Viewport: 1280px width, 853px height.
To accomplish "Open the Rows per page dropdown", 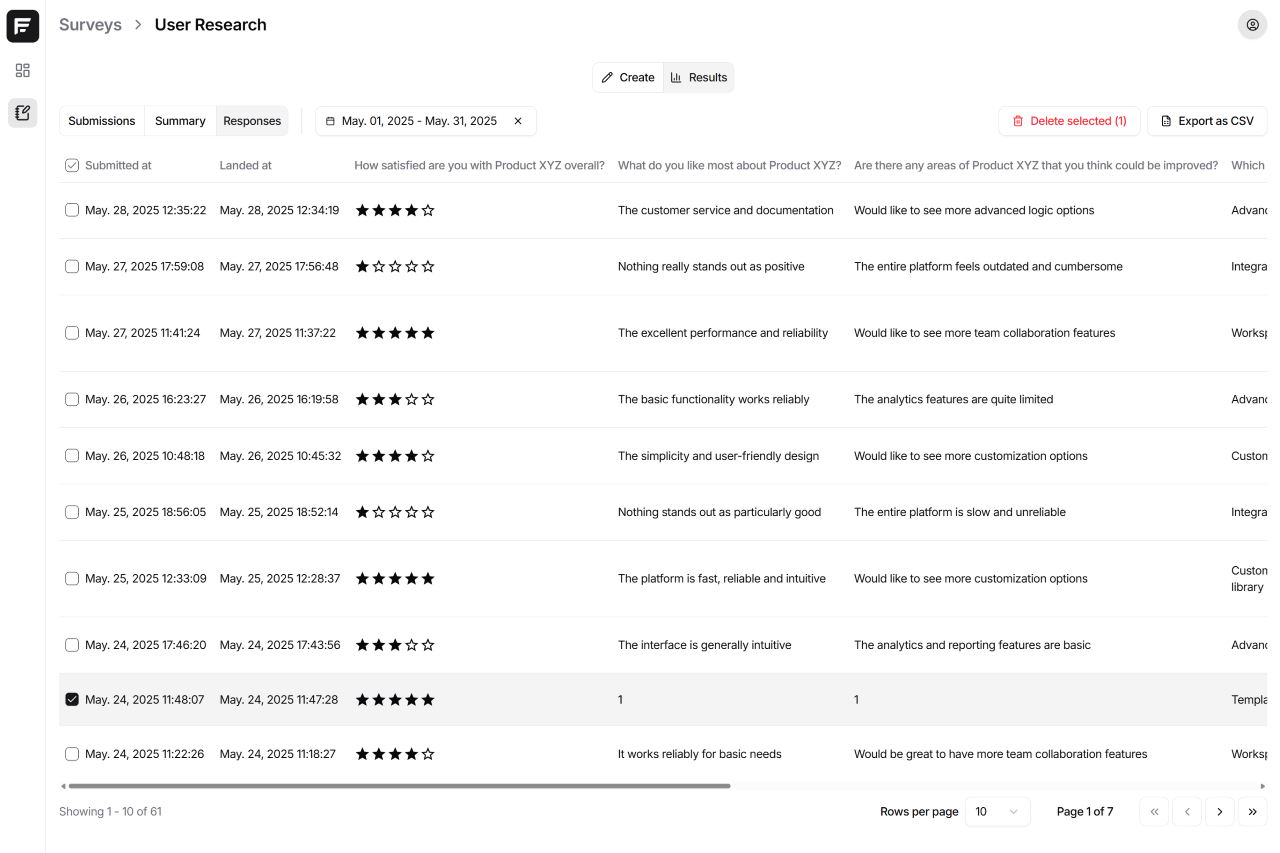I will point(997,812).
